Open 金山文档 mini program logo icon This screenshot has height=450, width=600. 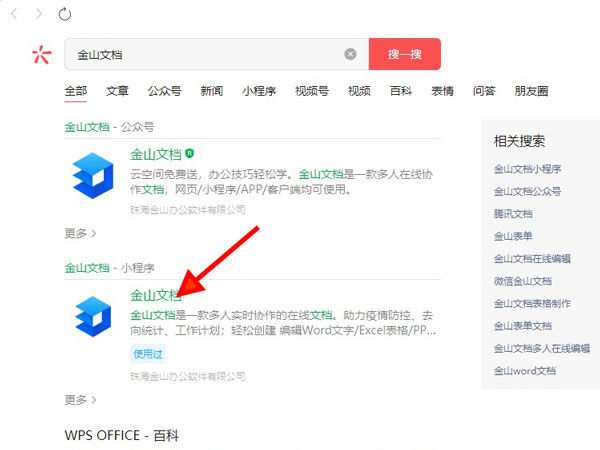point(93,315)
